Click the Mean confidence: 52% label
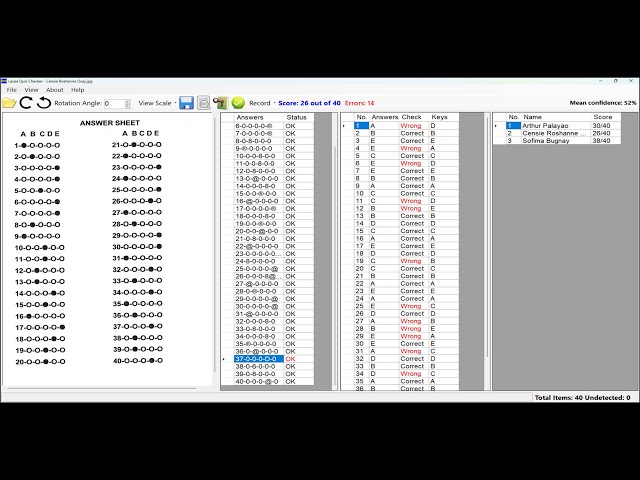Screen dimensions: 640x480 coord(603,103)
